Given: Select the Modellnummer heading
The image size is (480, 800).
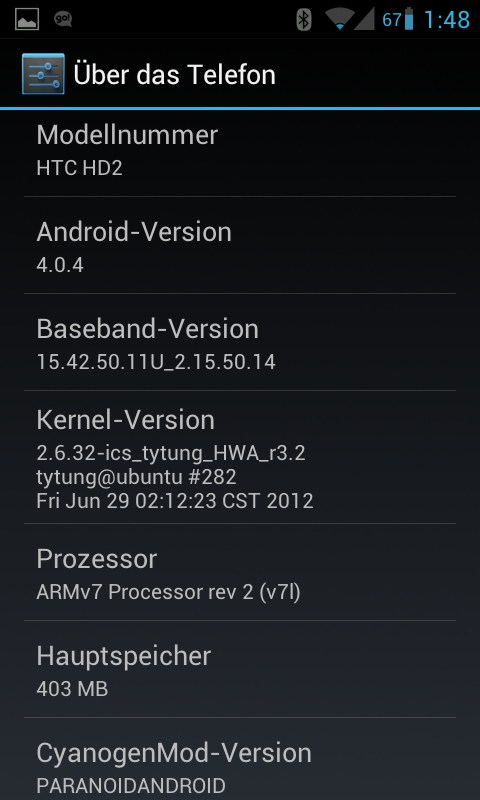Looking at the screenshot, I should click(x=127, y=135).
